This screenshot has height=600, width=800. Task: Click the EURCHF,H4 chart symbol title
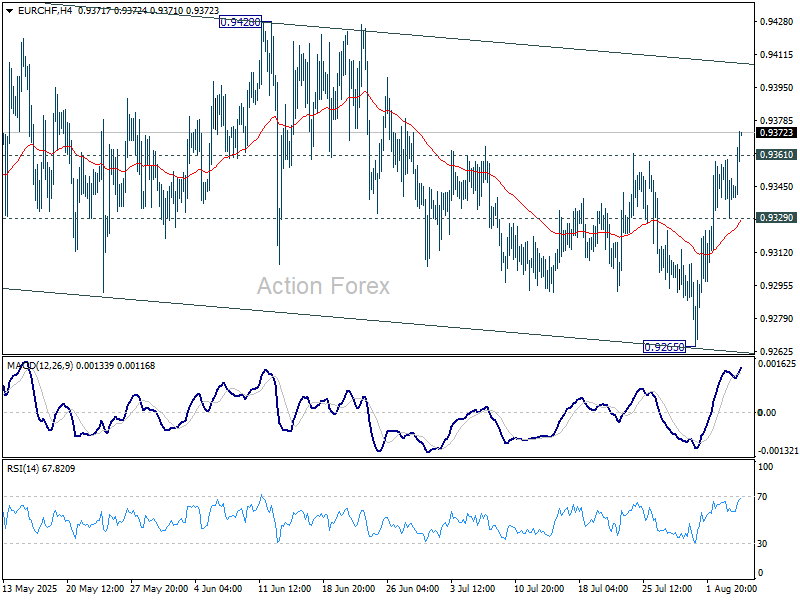tap(38, 9)
